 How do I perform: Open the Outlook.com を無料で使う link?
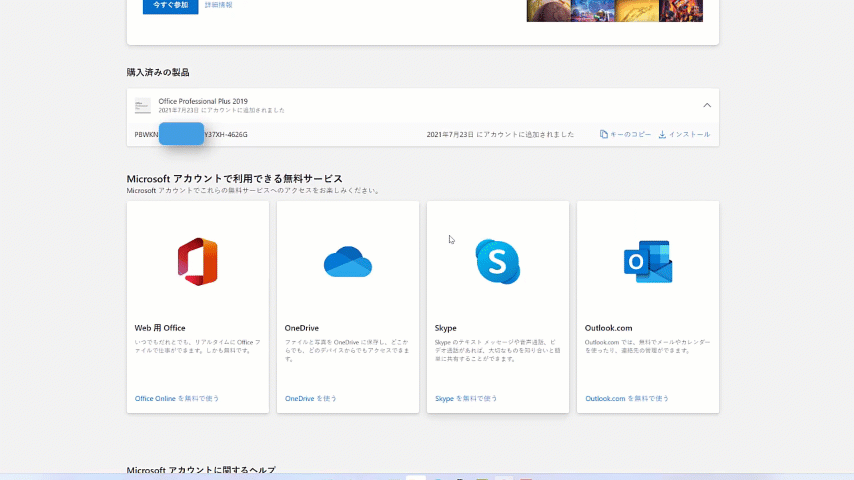point(627,398)
